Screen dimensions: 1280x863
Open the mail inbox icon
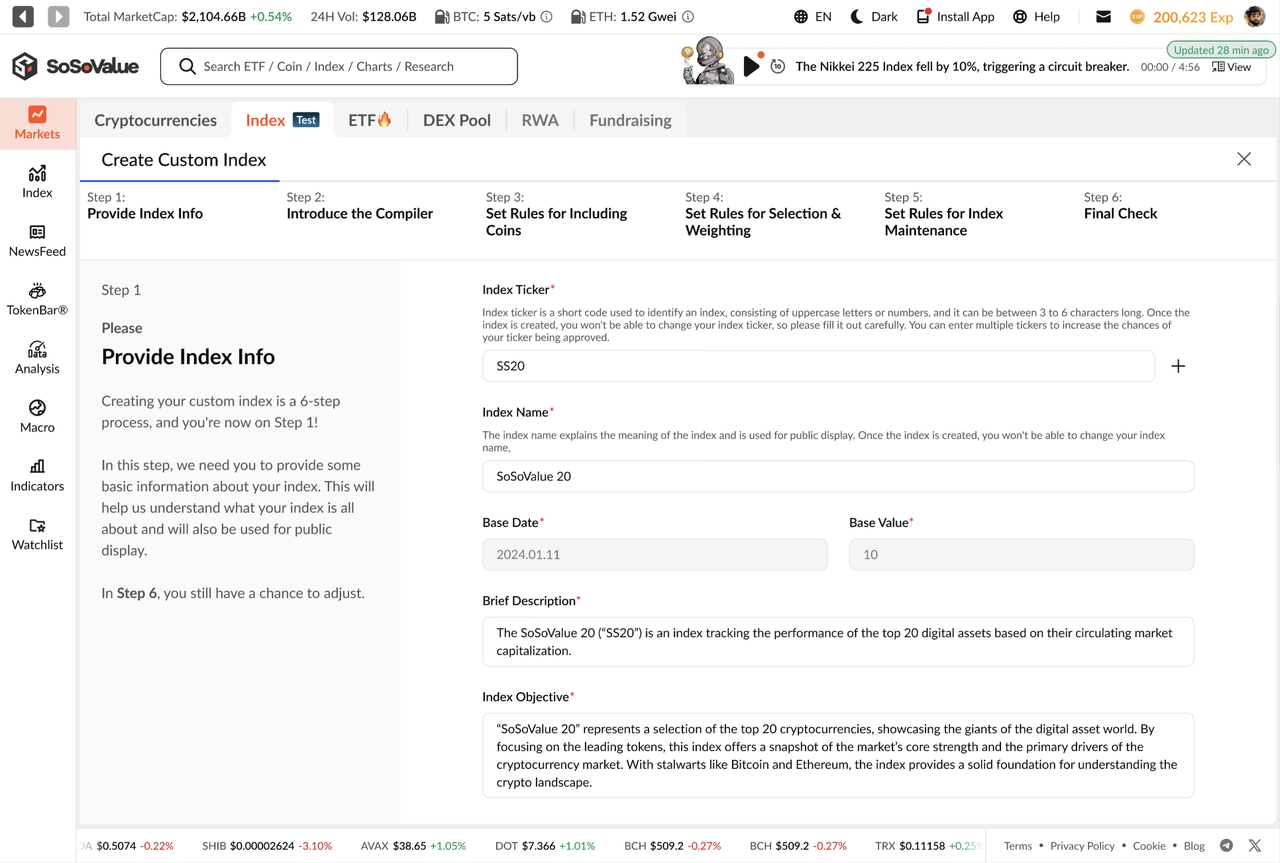(1103, 16)
